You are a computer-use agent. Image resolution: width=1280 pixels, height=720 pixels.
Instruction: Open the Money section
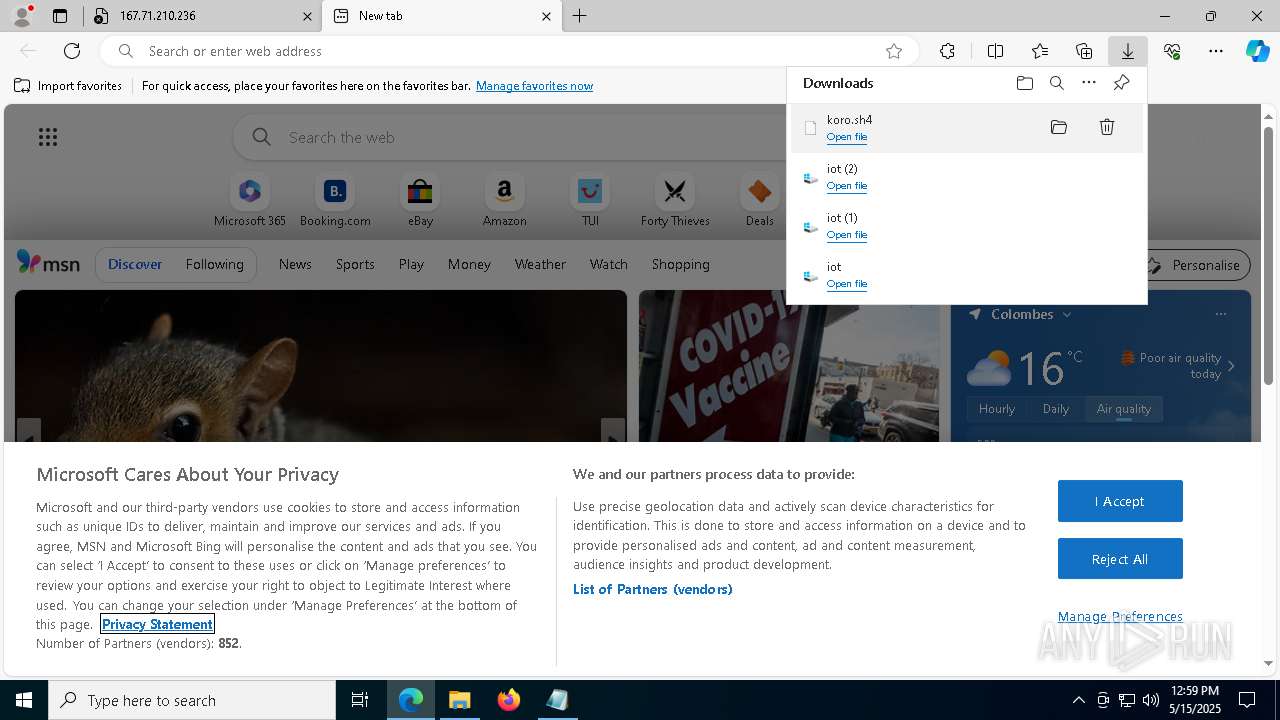(469, 264)
